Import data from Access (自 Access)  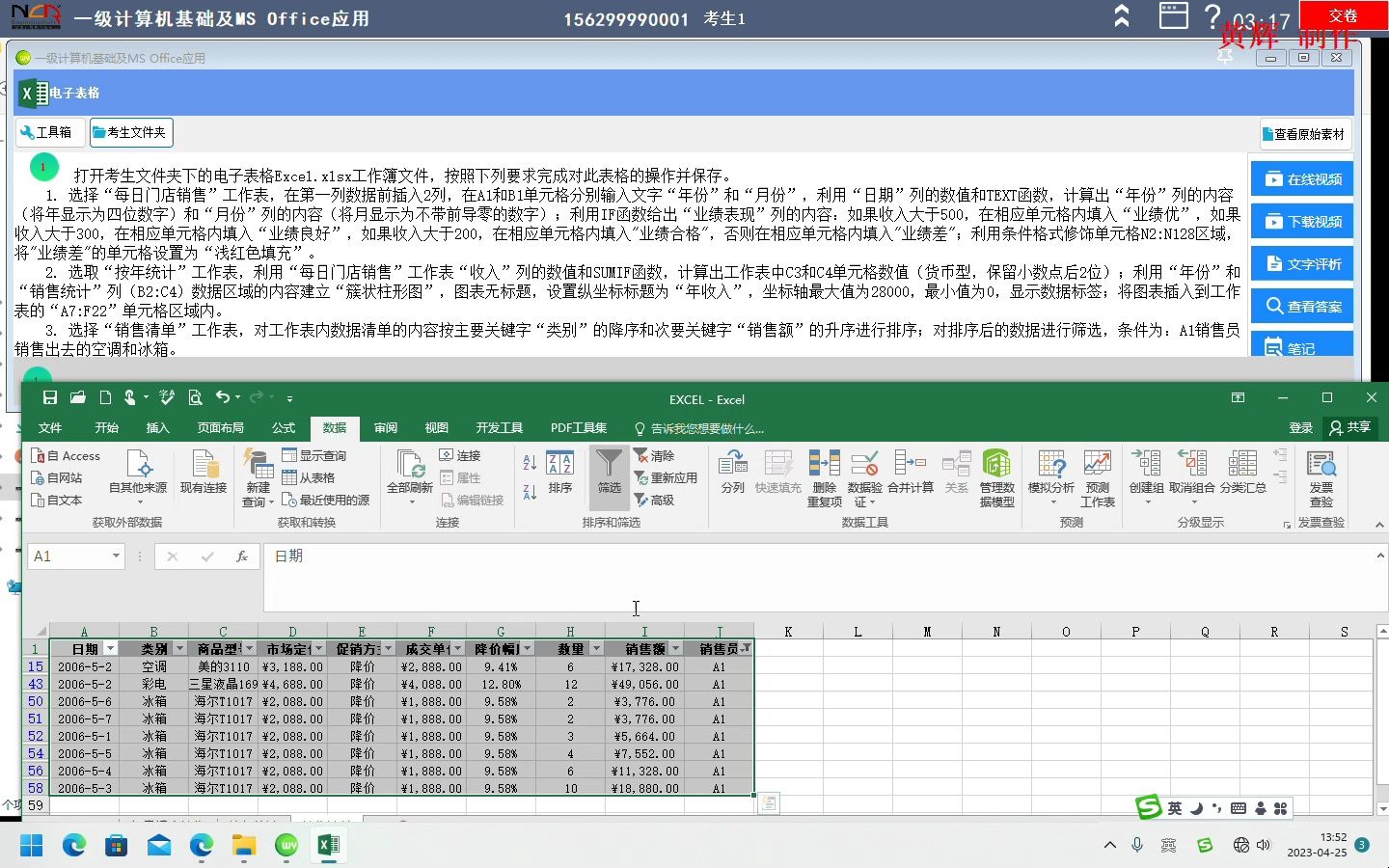[66, 456]
